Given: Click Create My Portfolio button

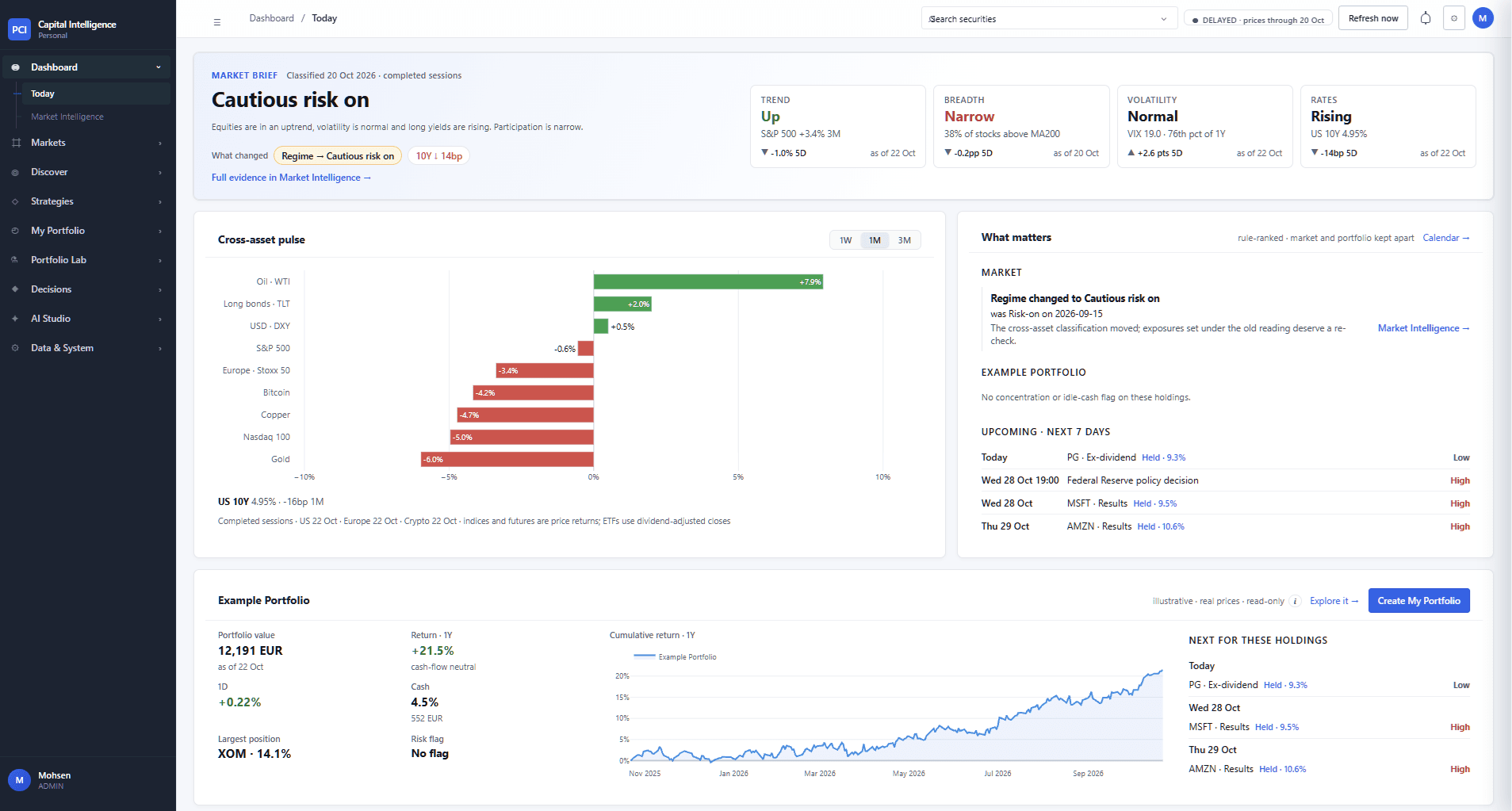Looking at the screenshot, I should pyautogui.click(x=1418, y=601).
